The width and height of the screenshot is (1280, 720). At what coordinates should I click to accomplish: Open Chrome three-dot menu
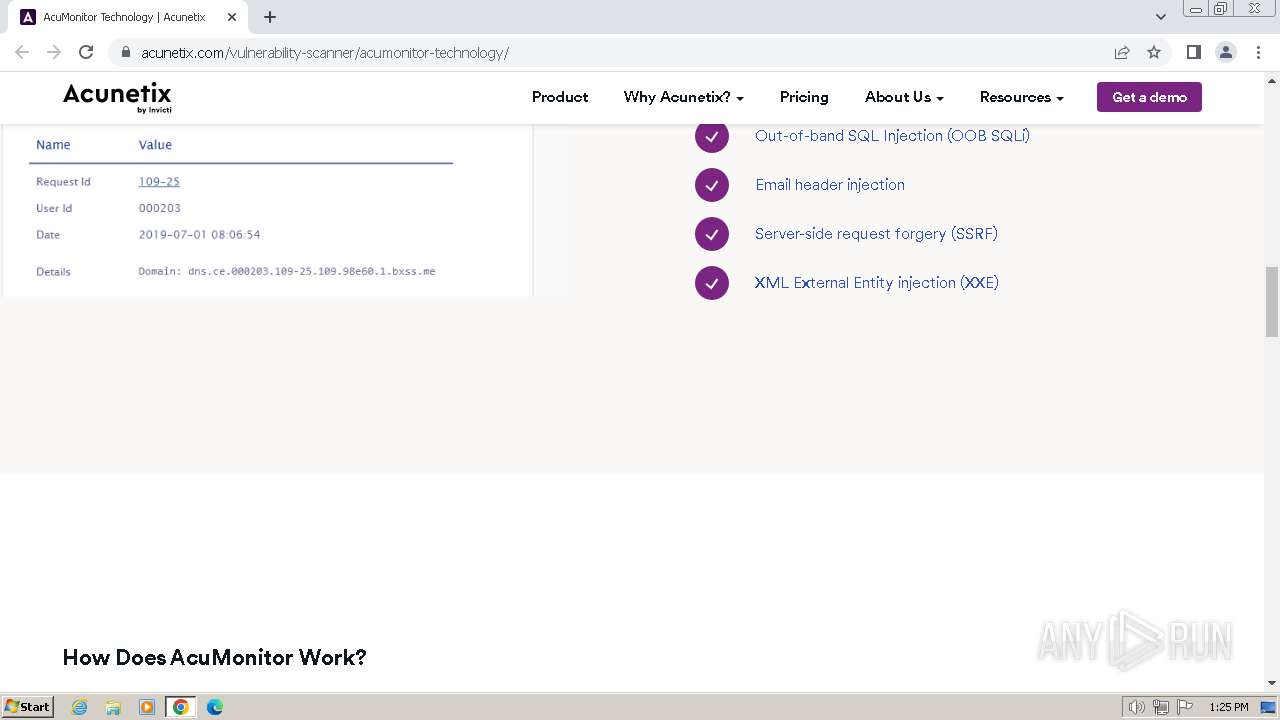1258,52
